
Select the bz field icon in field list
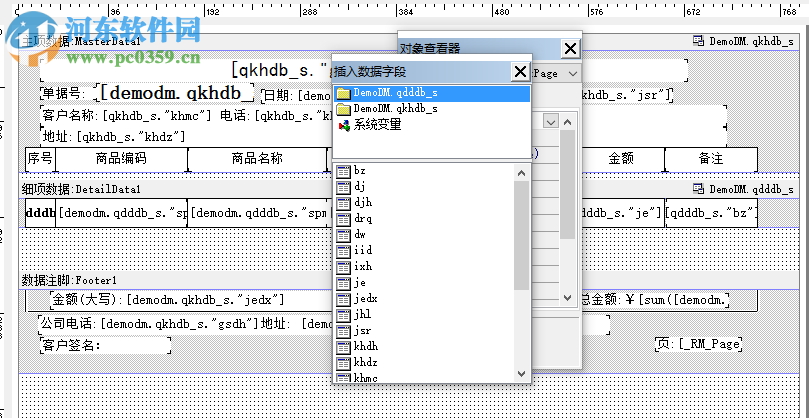[x=343, y=171]
